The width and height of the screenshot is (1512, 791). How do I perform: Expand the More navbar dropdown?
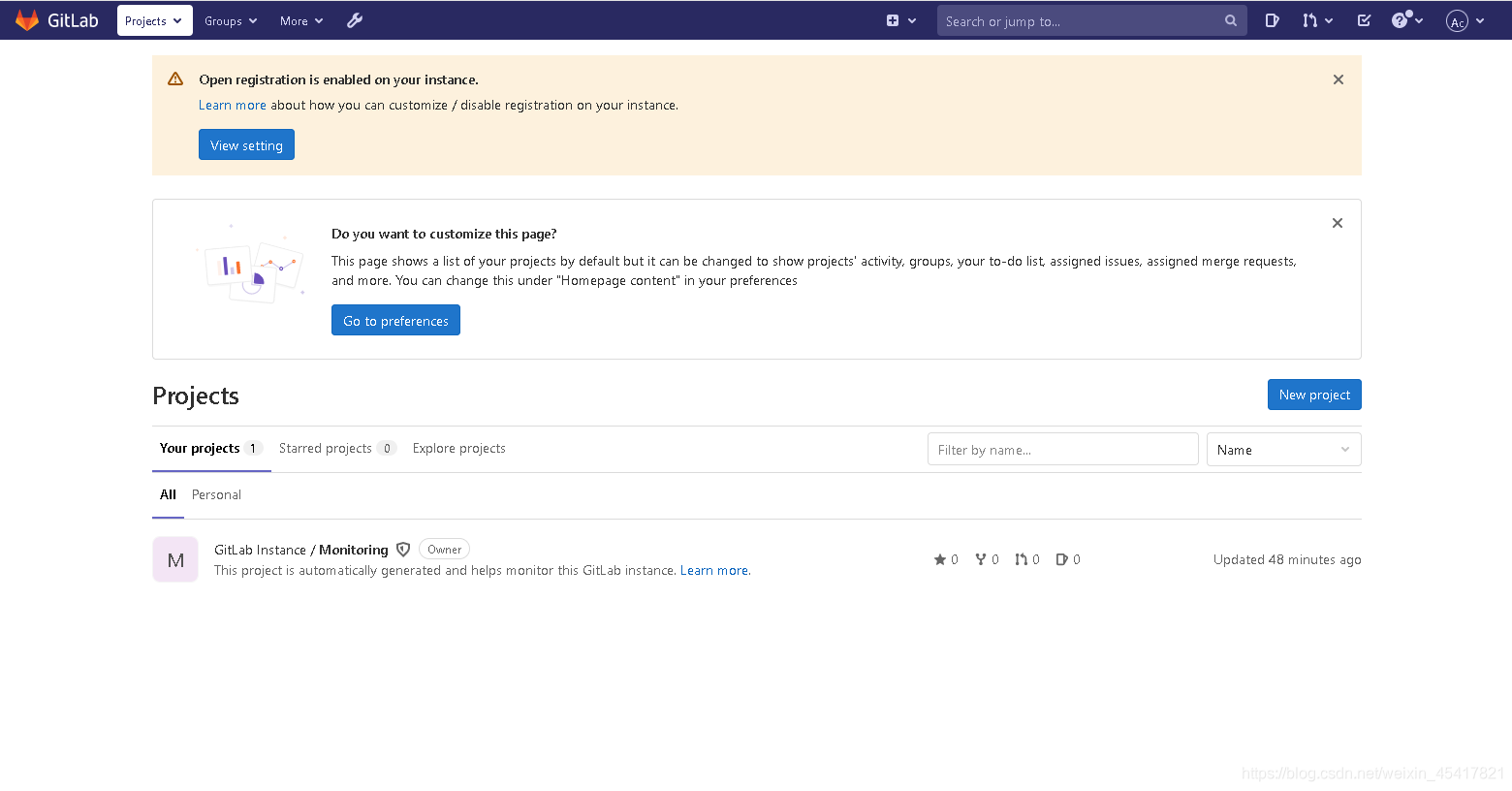click(x=301, y=20)
